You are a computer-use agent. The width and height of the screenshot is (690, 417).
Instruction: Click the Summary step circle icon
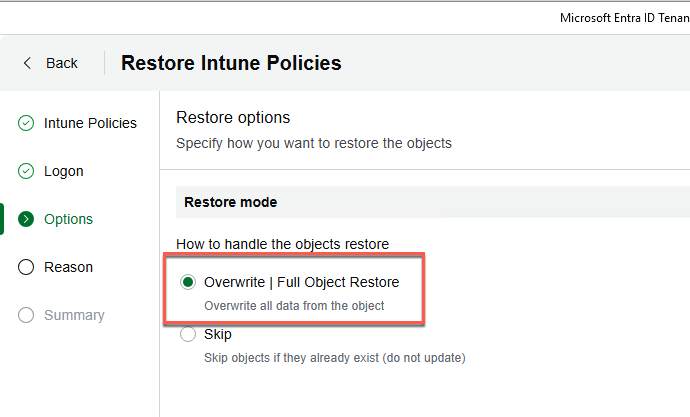click(26, 315)
